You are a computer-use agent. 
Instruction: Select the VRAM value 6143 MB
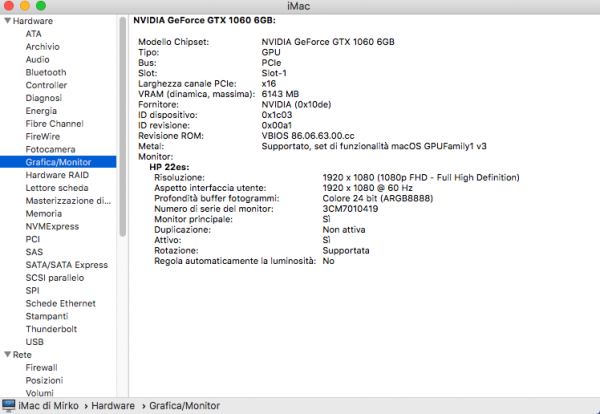(280, 94)
